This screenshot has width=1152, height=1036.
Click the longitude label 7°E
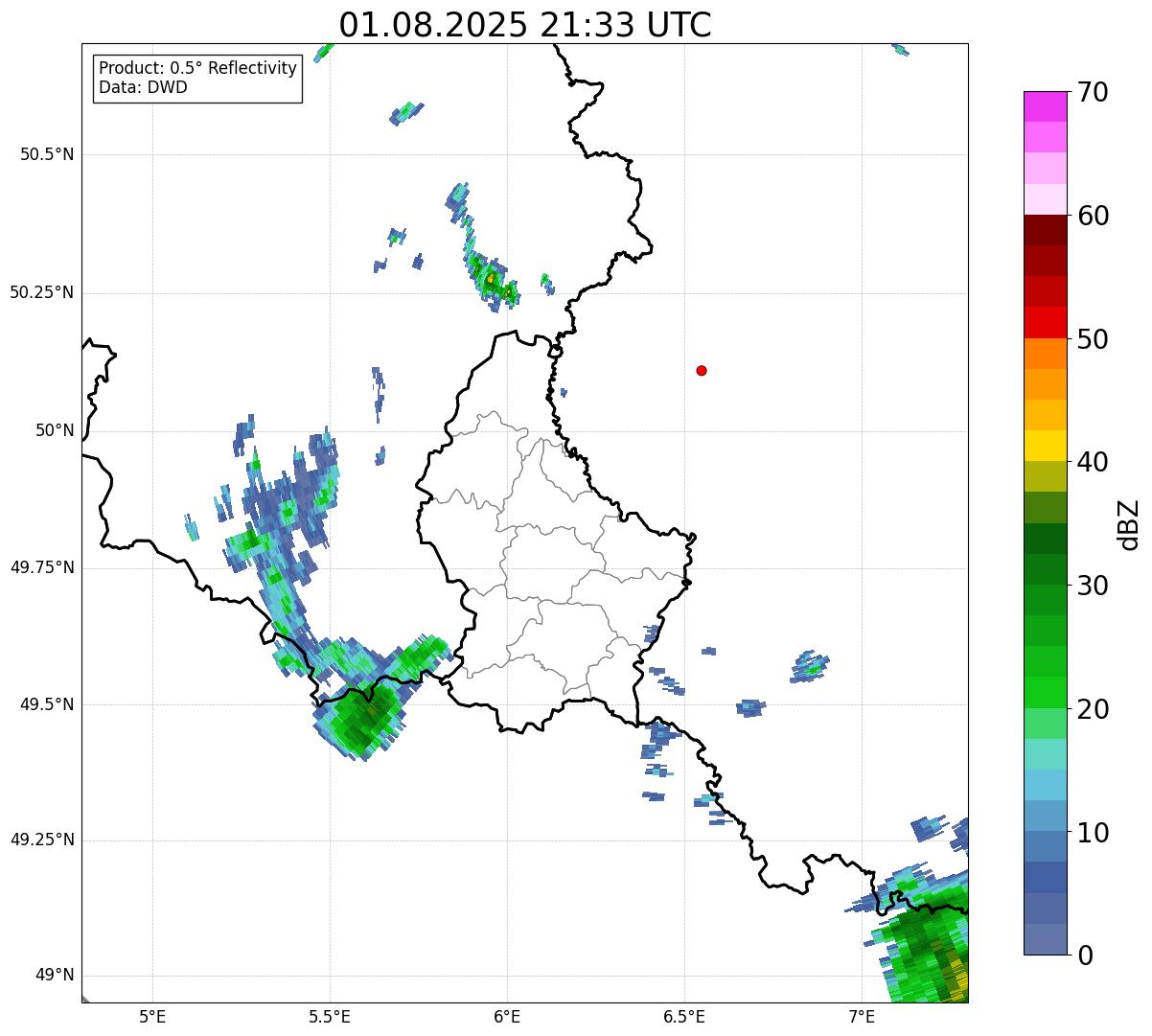tap(862, 1017)
